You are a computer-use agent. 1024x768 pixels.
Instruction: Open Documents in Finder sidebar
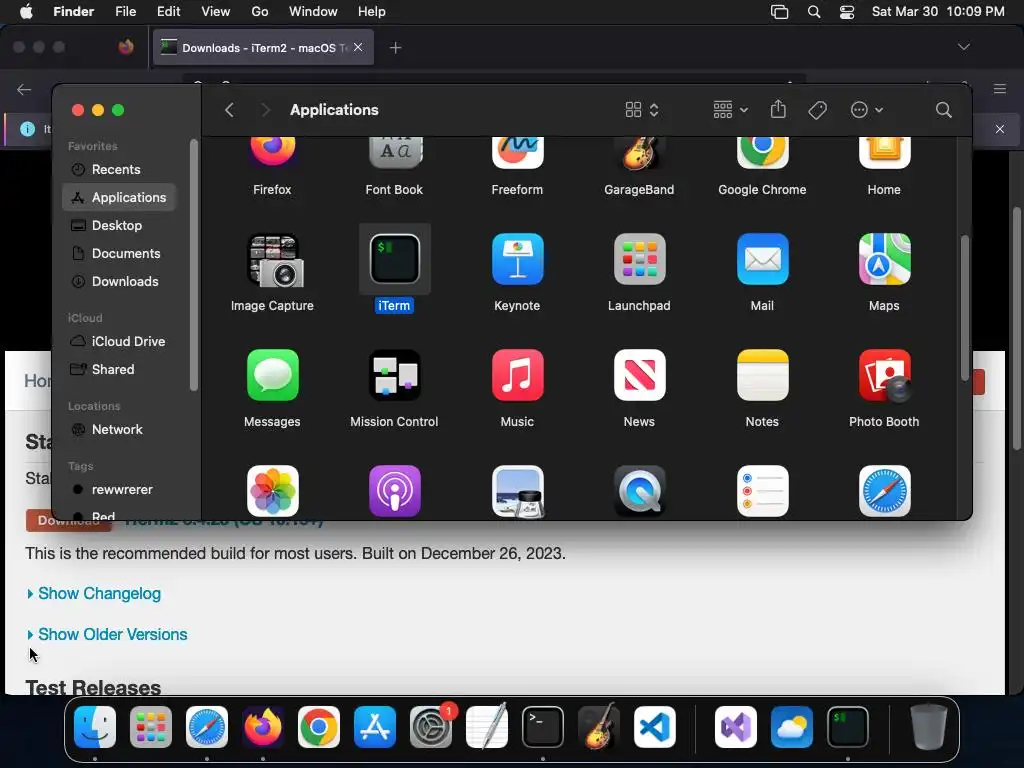(119, 253)
